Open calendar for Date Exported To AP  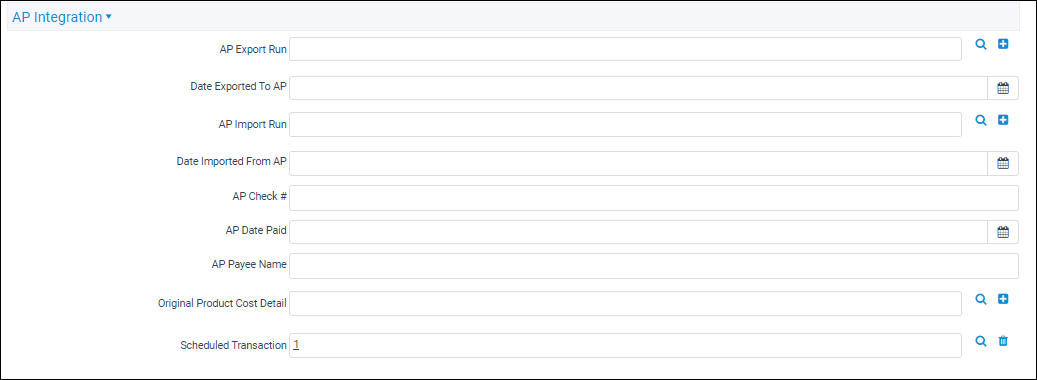[1003, 88]
